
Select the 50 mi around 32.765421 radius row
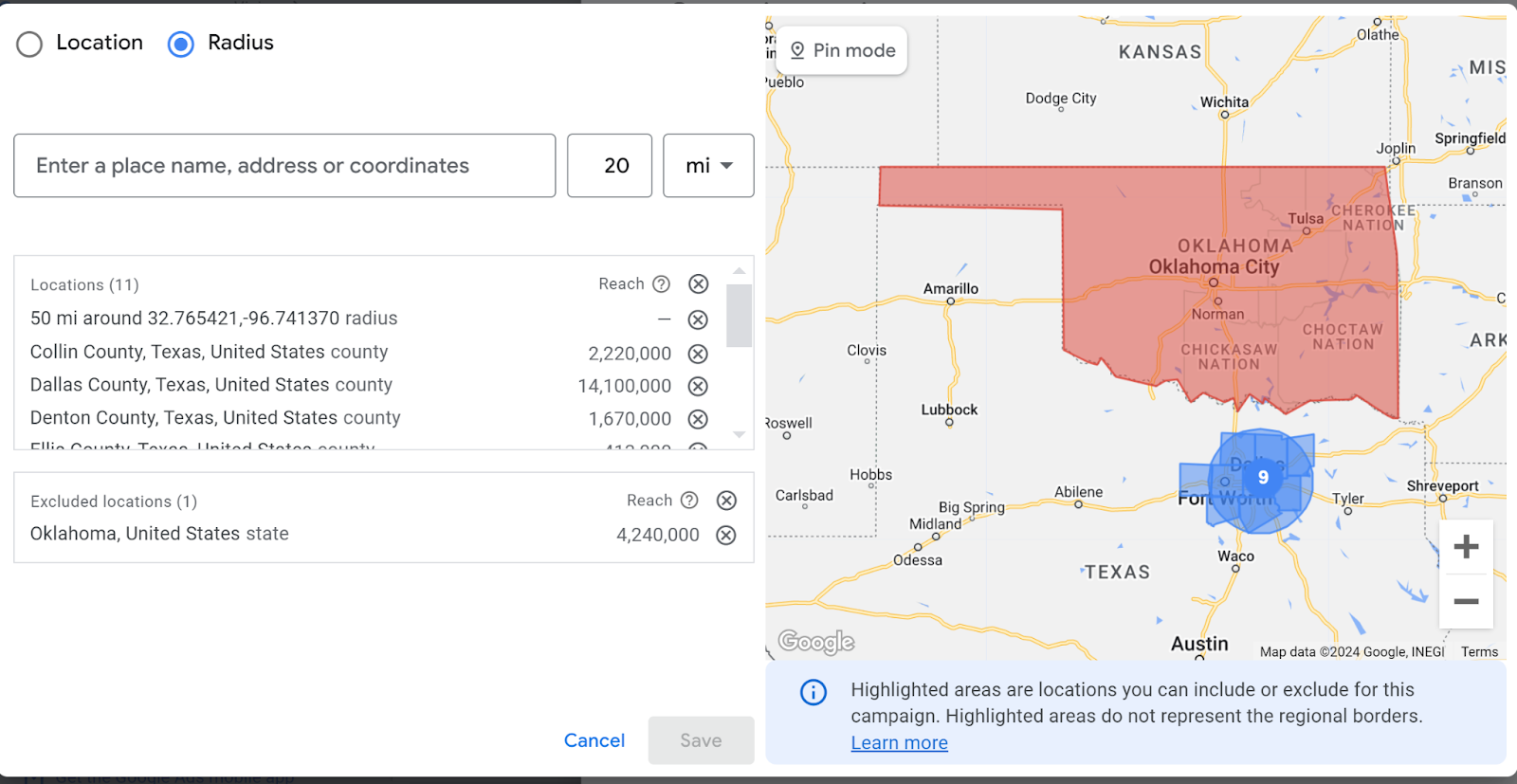tap(213, 319)
